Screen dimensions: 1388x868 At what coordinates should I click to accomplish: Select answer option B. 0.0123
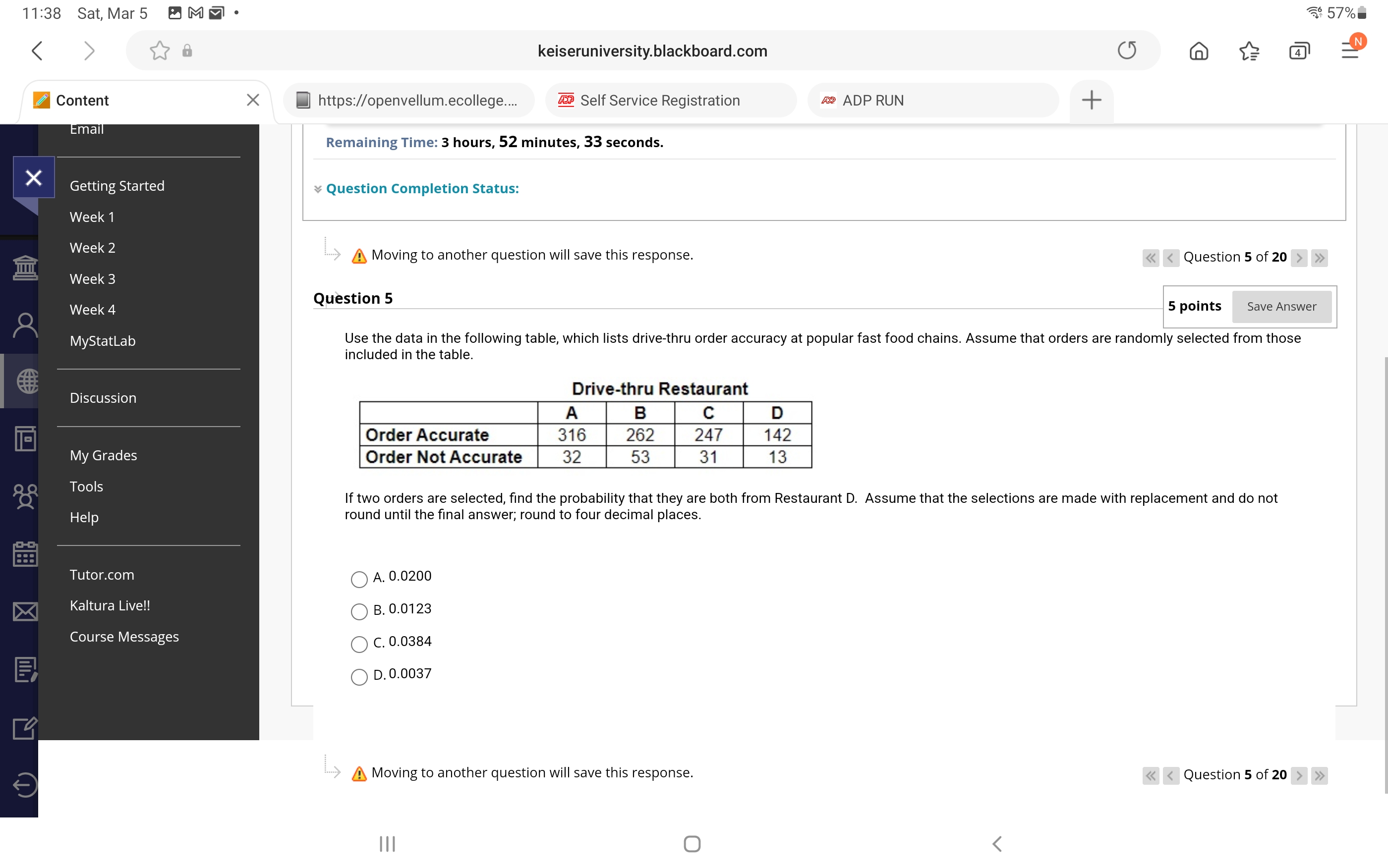tap(359, 612)
